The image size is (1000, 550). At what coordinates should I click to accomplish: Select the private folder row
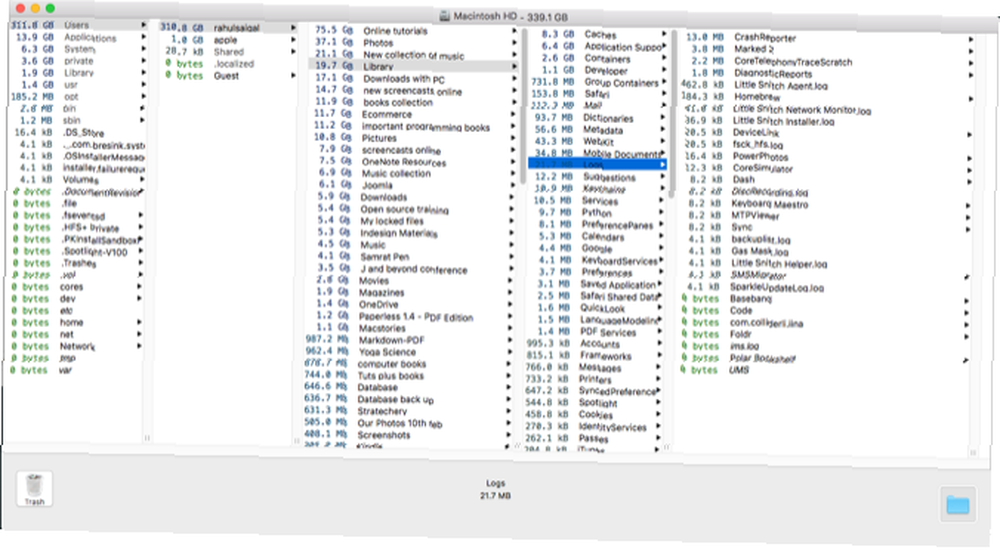(78, 61)
